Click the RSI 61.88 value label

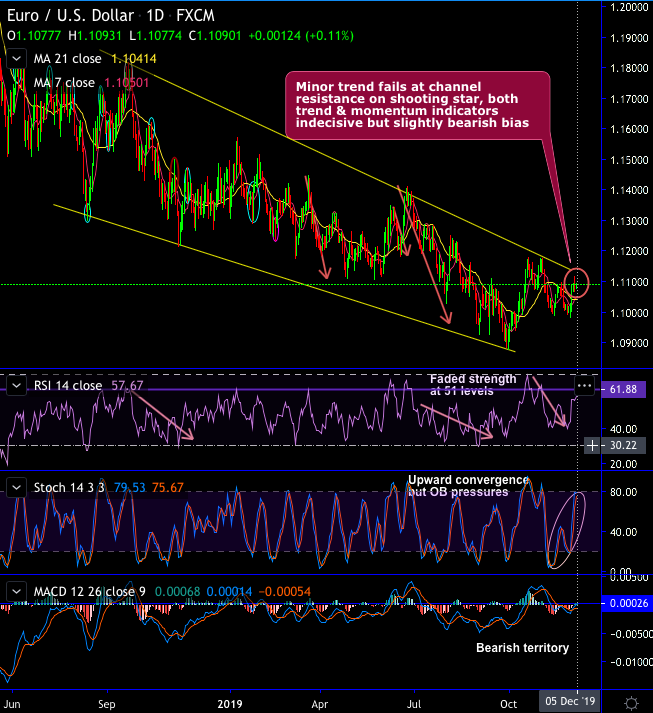tap(623, 389)
